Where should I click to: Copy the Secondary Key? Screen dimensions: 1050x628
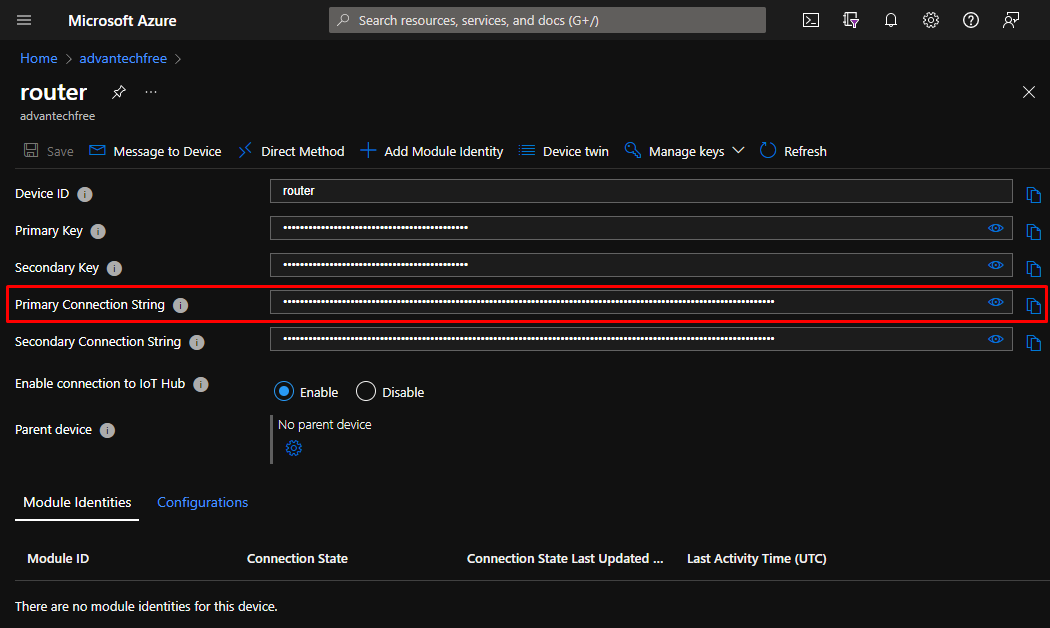pos(1033,268)
